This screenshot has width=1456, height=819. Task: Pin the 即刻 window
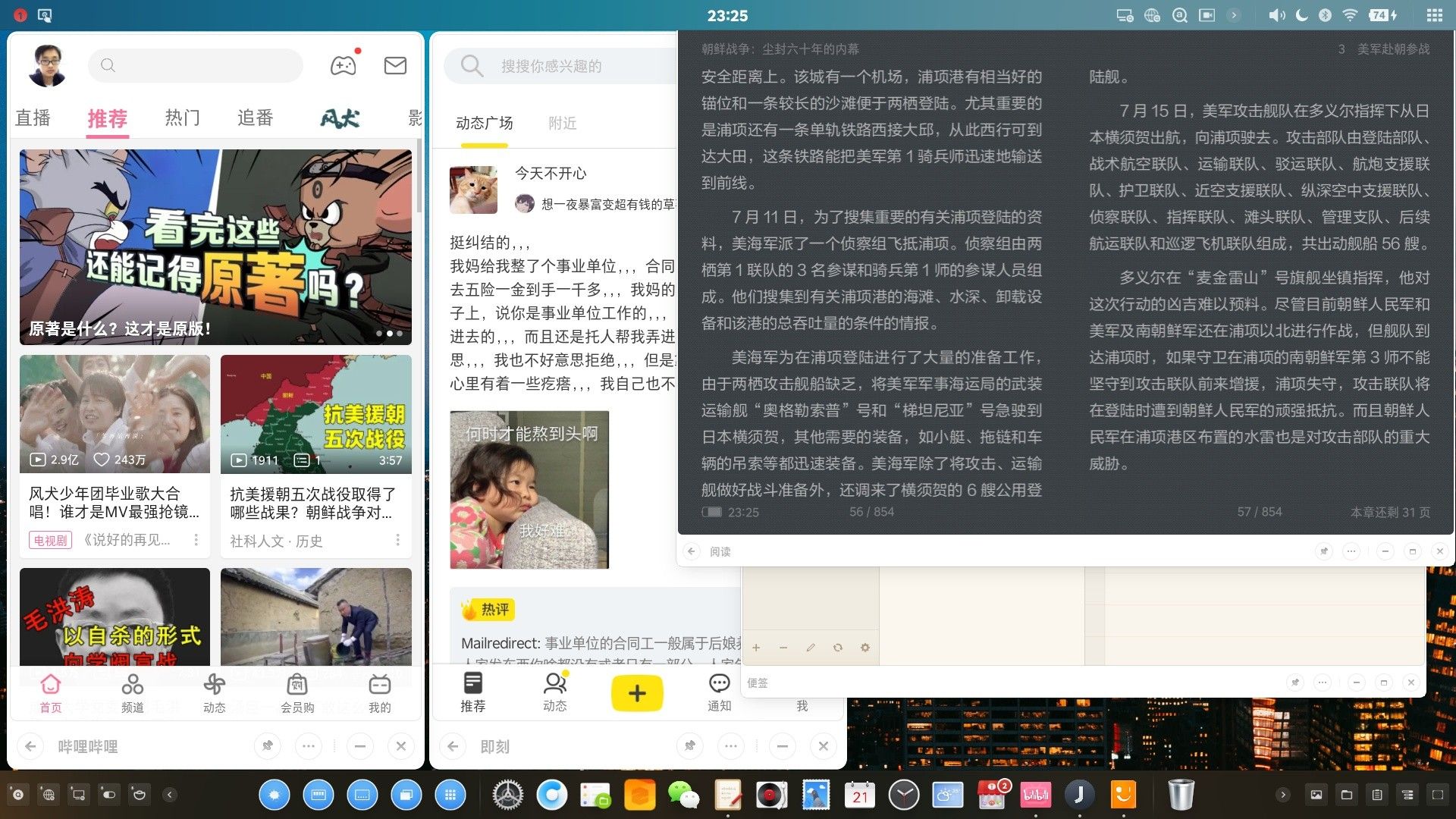(689, 746)
